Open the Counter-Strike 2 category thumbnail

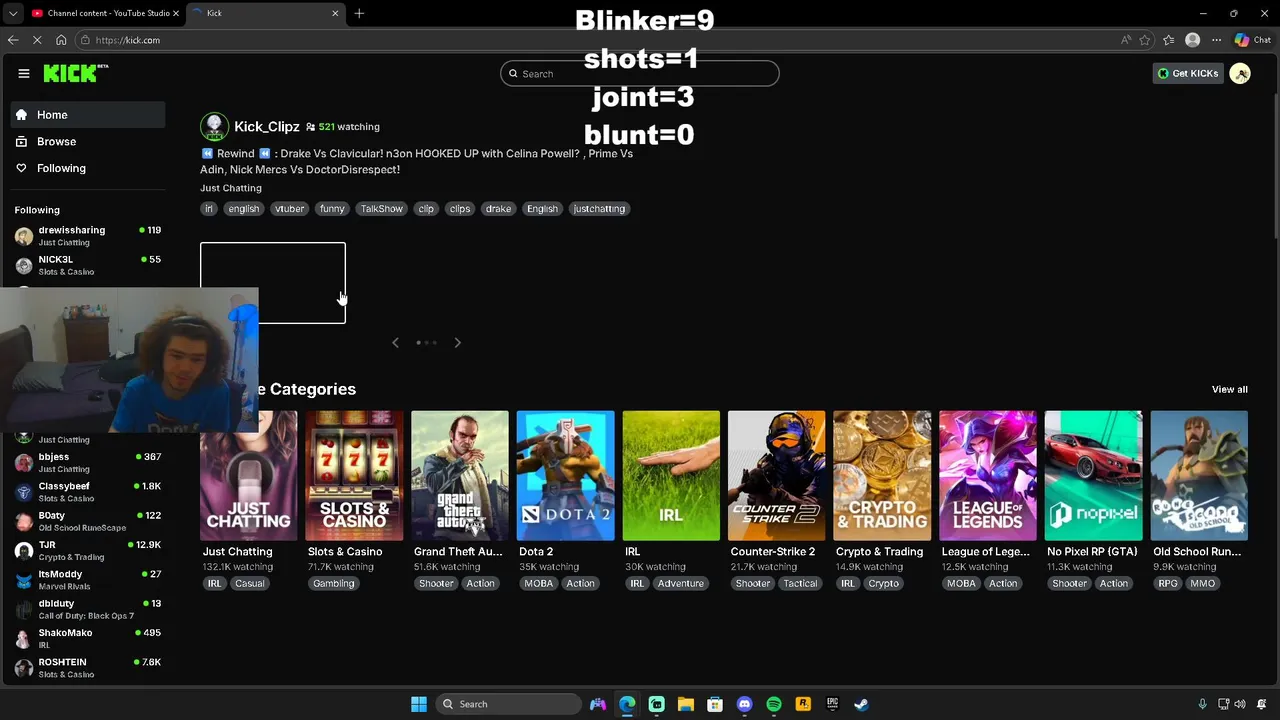(777, 476)
